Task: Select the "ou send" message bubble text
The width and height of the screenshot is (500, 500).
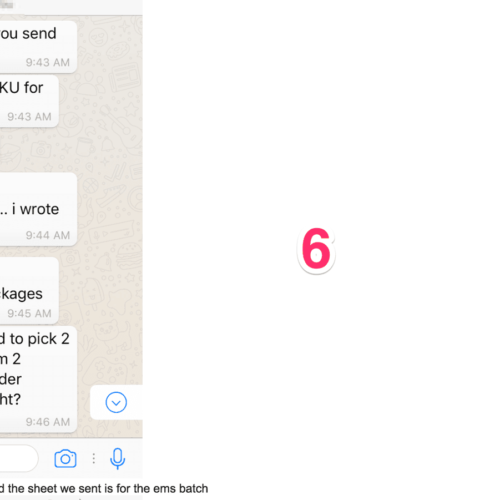Action: pyautogui.click(x=28, y=33)
